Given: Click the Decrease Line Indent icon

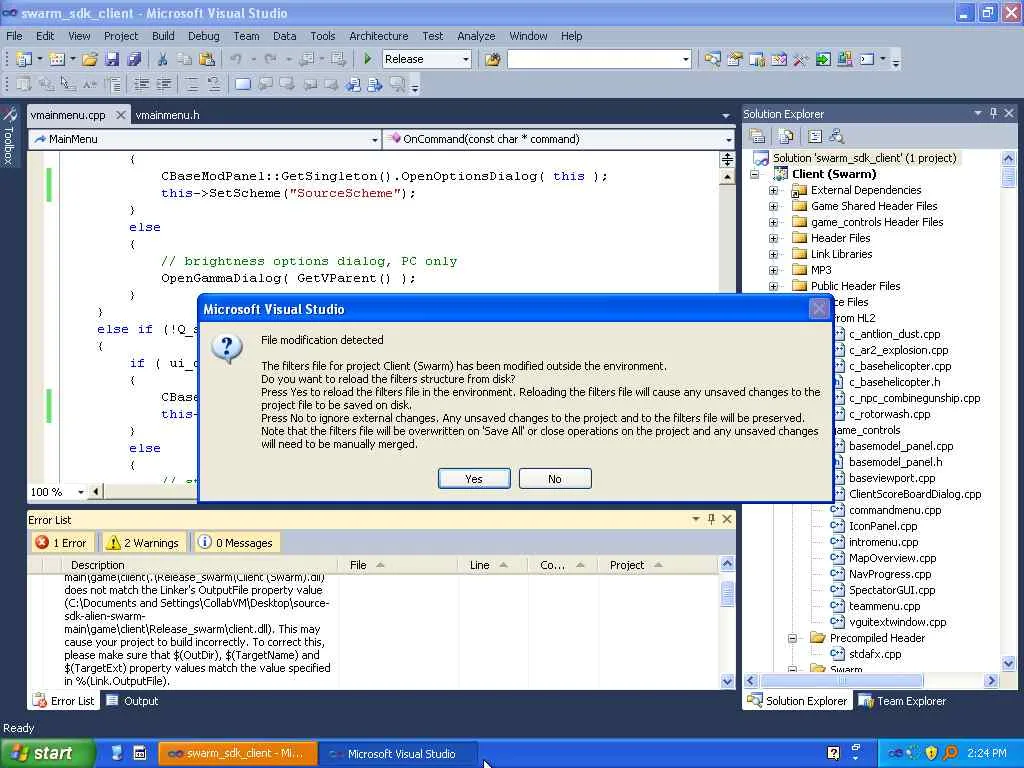Looking at the screenshot, I should [x=141, y=84].
